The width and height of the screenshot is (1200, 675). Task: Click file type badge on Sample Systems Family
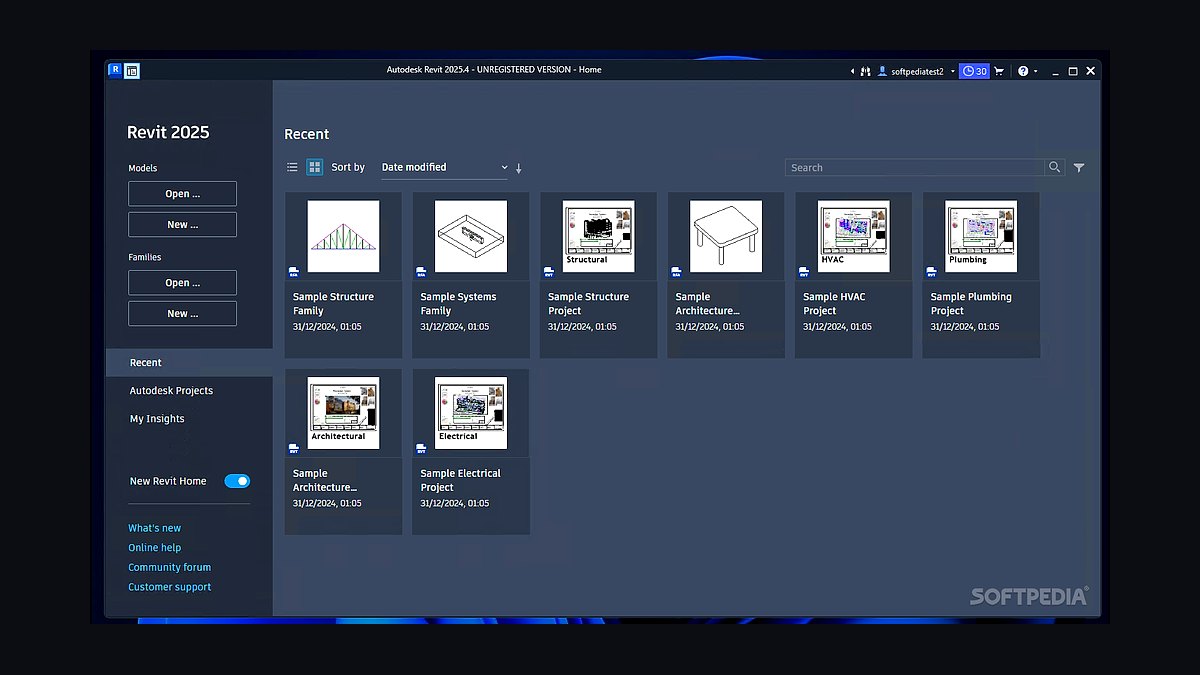point(422,272)
